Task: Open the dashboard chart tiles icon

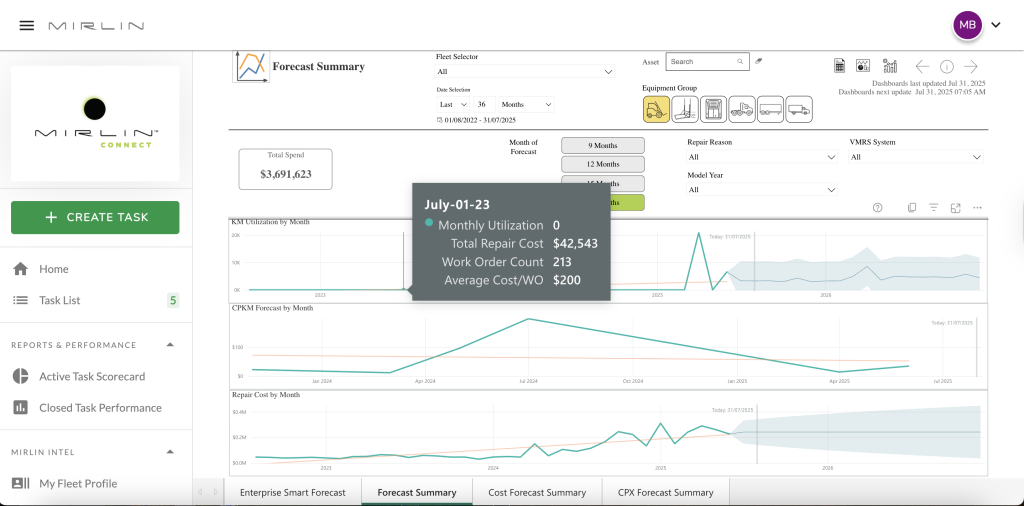Action: pyautogui.click(x=863, y=65)
